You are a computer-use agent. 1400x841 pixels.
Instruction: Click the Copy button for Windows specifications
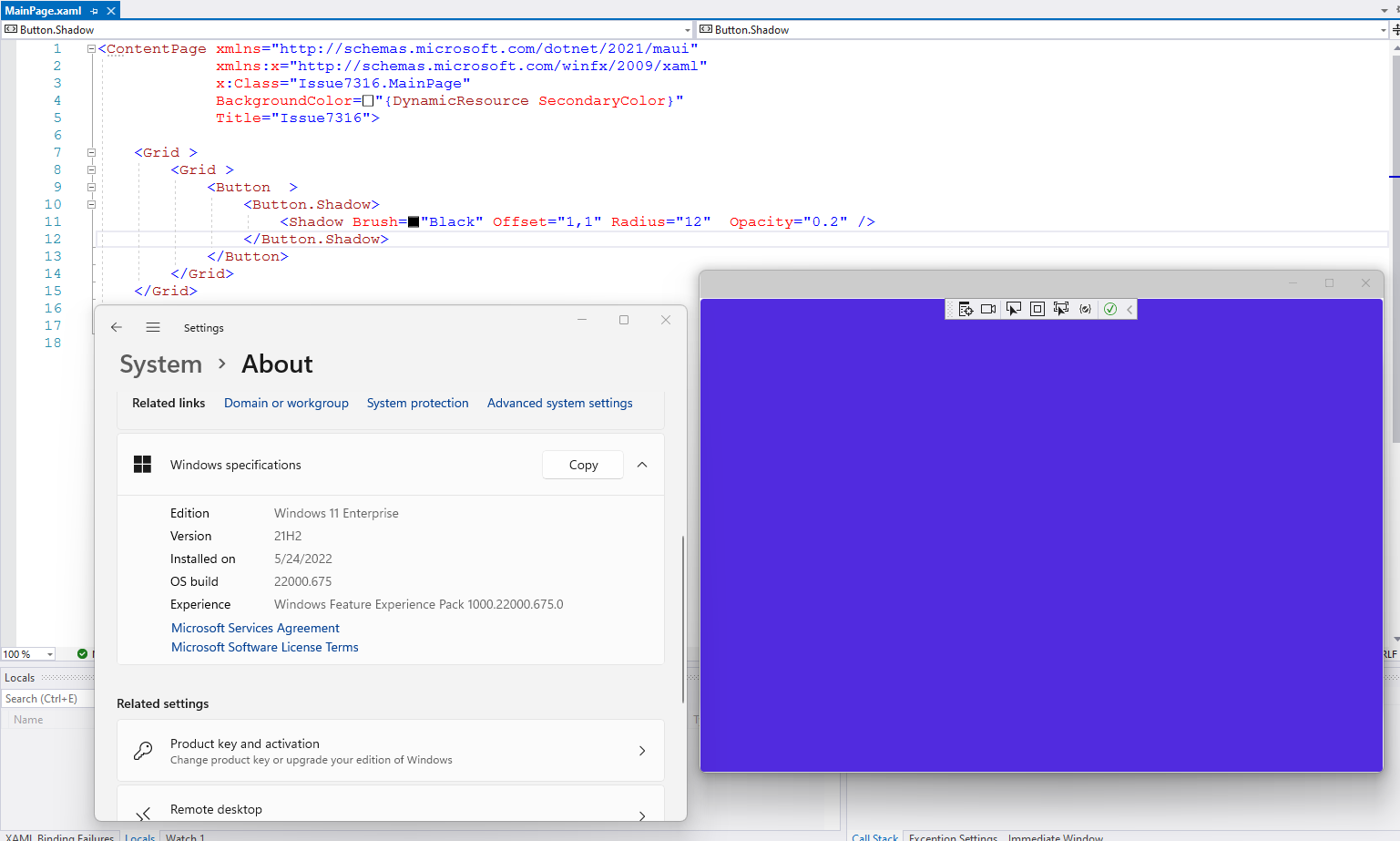tap(582, 465)
